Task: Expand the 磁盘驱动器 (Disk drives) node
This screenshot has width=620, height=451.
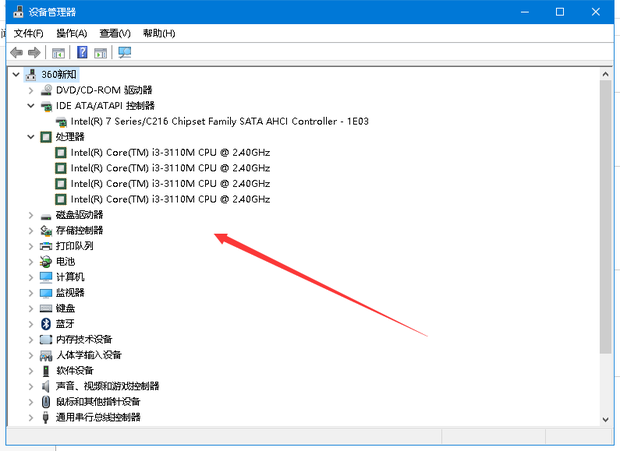Action: (x=31, y=215)
